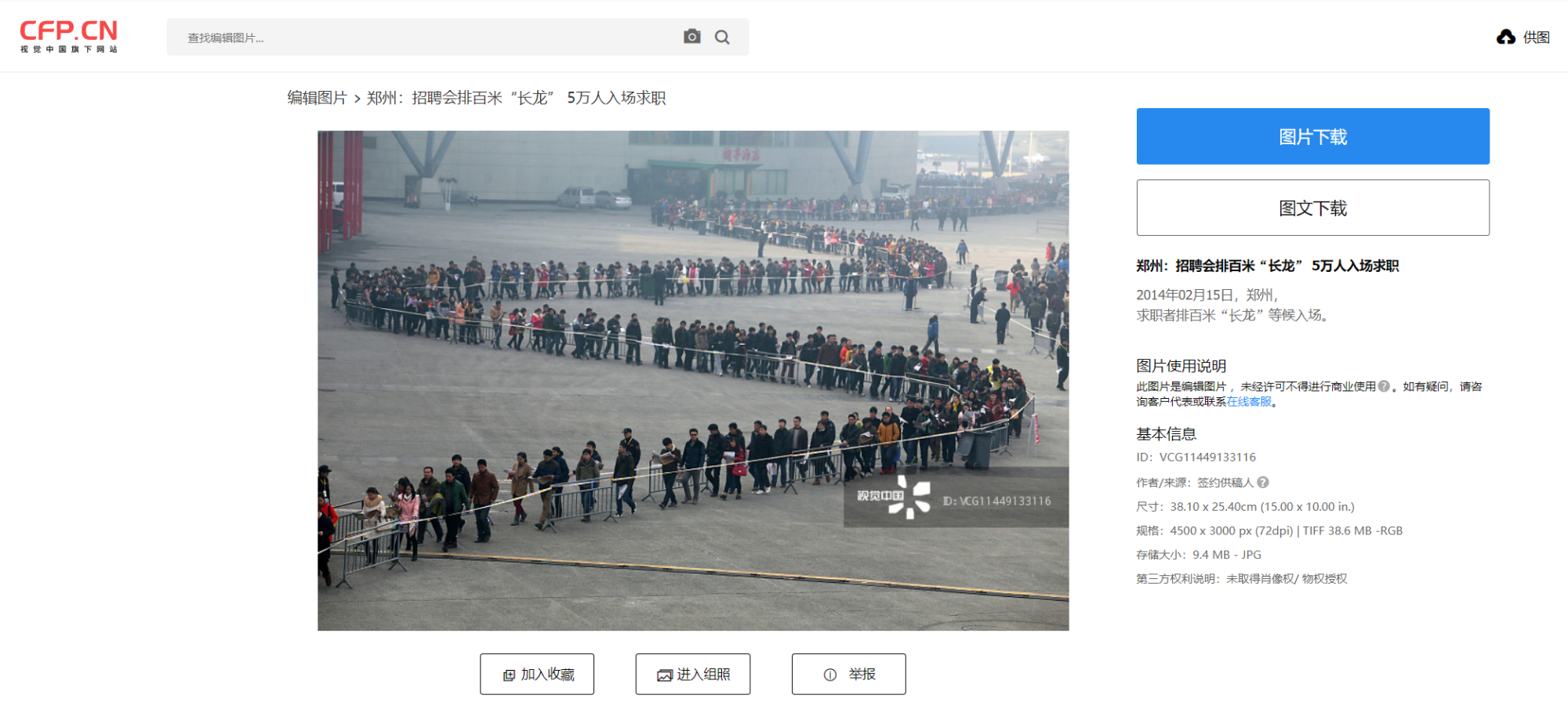This screenshot has height=724, width=1568.
Task: Go to 编辑图片 breadcrumb
Action: pyautogui.click(x=317, y=98)
